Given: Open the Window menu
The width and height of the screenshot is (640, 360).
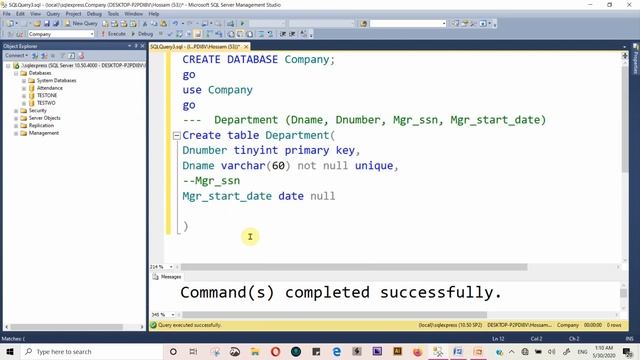Looking at the screenshot, I should click(133, 14).
